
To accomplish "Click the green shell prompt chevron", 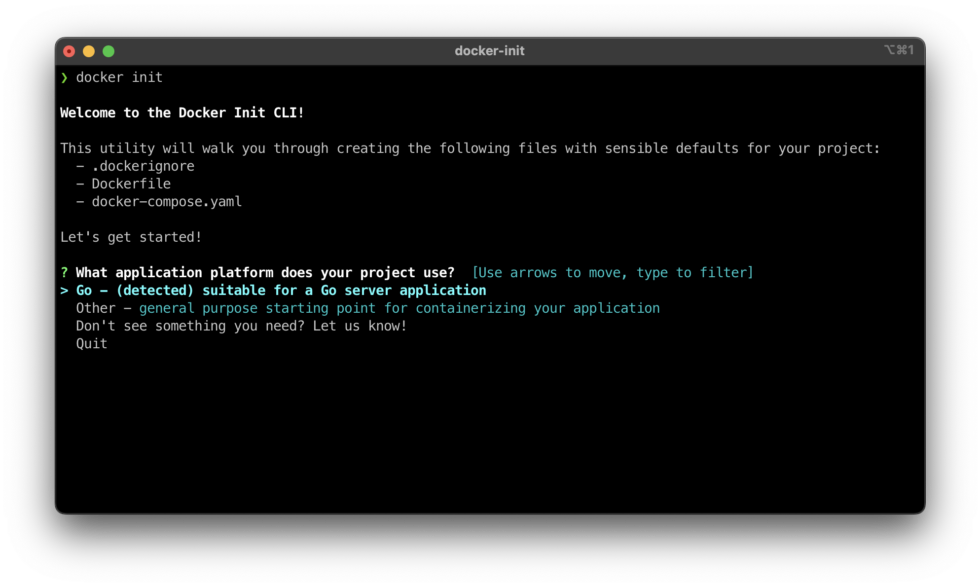I will coord(64,77).
